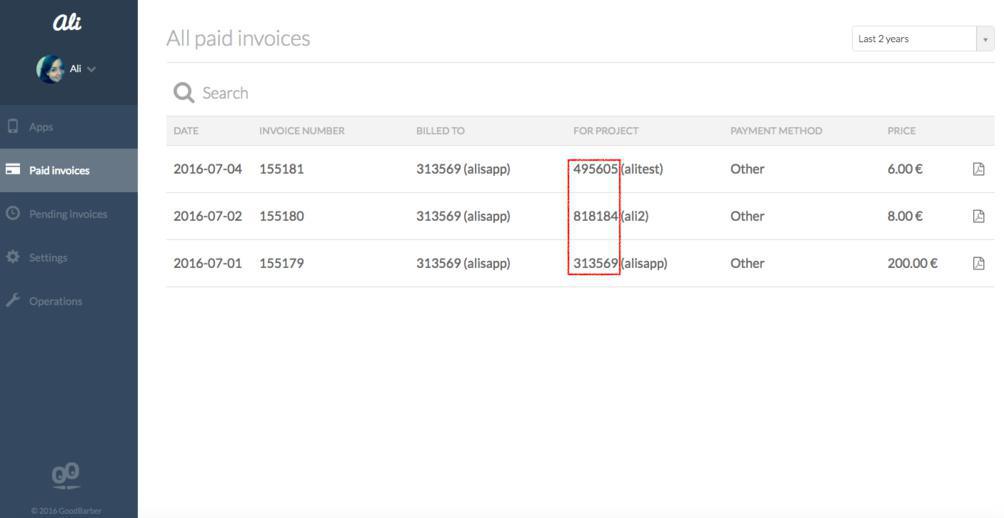Click the ali logo at top
The image size is (1004, 518).
67,22
